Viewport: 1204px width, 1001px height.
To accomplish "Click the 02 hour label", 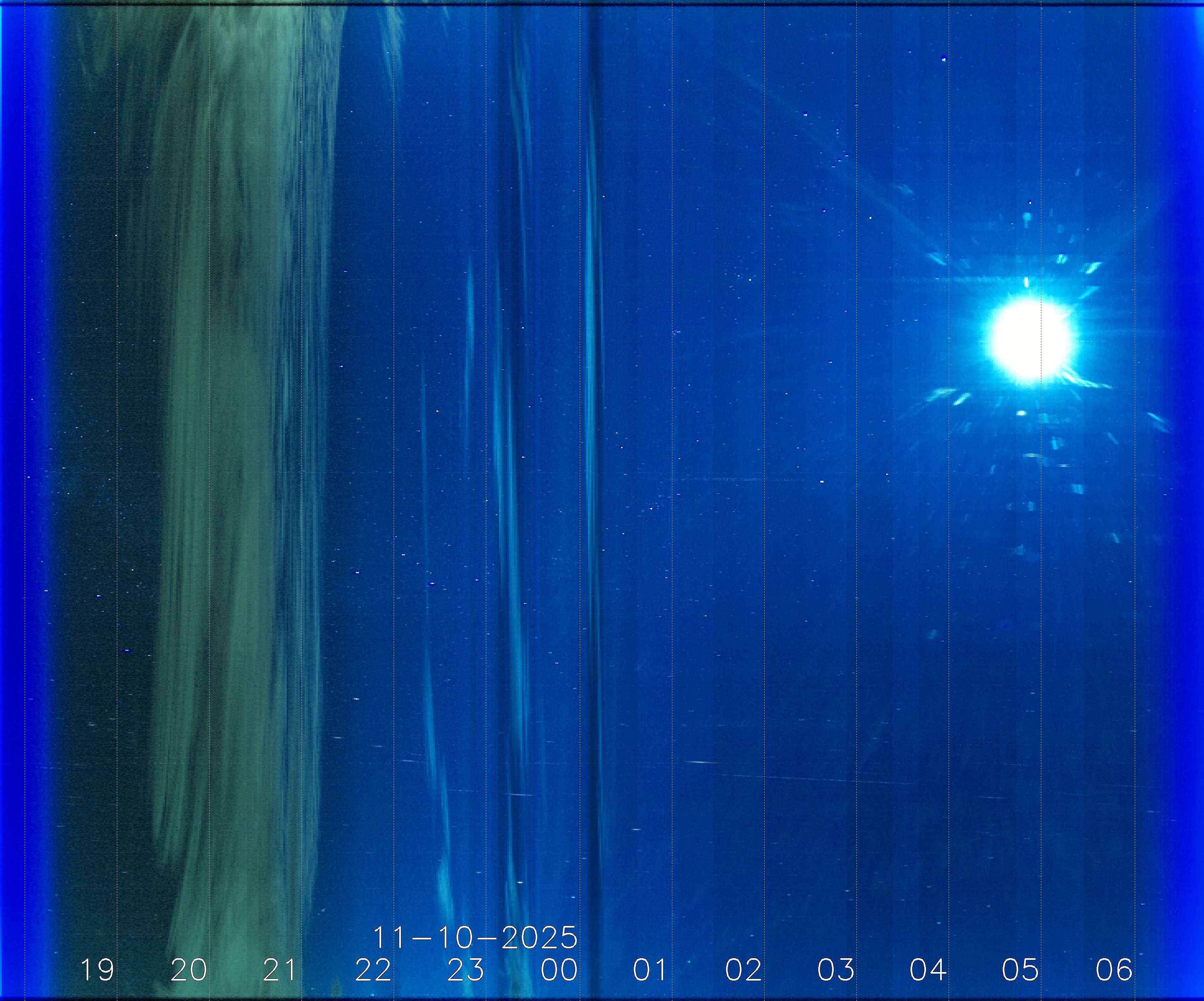I will pos(743,970).
